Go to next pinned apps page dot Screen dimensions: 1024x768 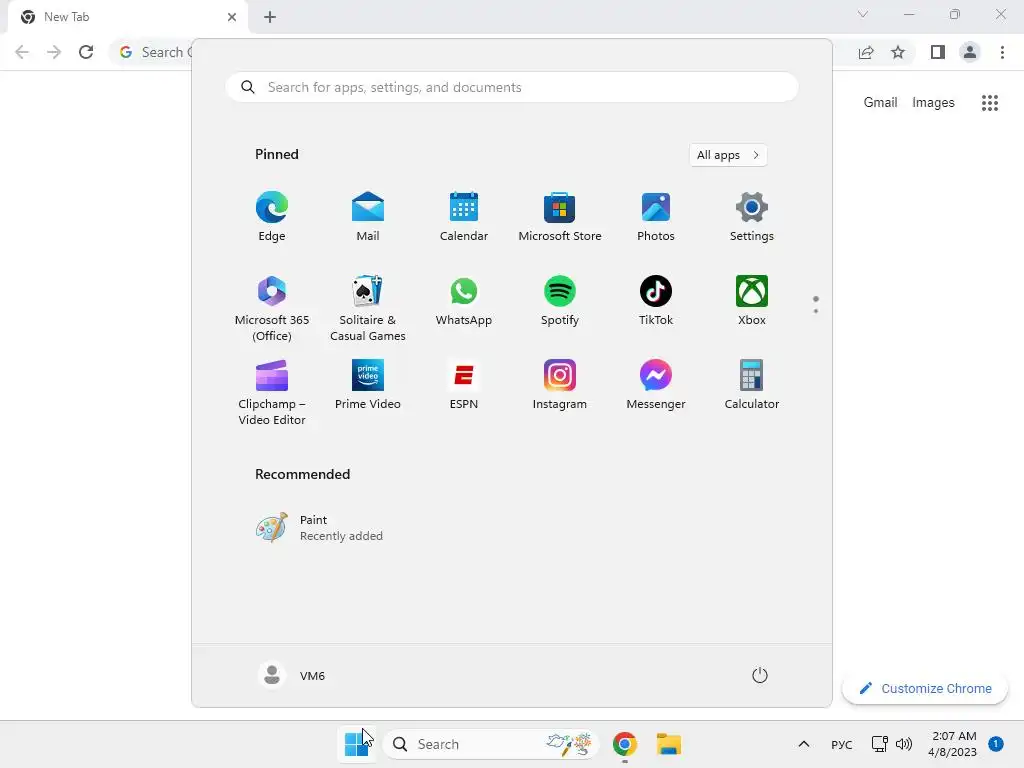[x=816, y=311]
